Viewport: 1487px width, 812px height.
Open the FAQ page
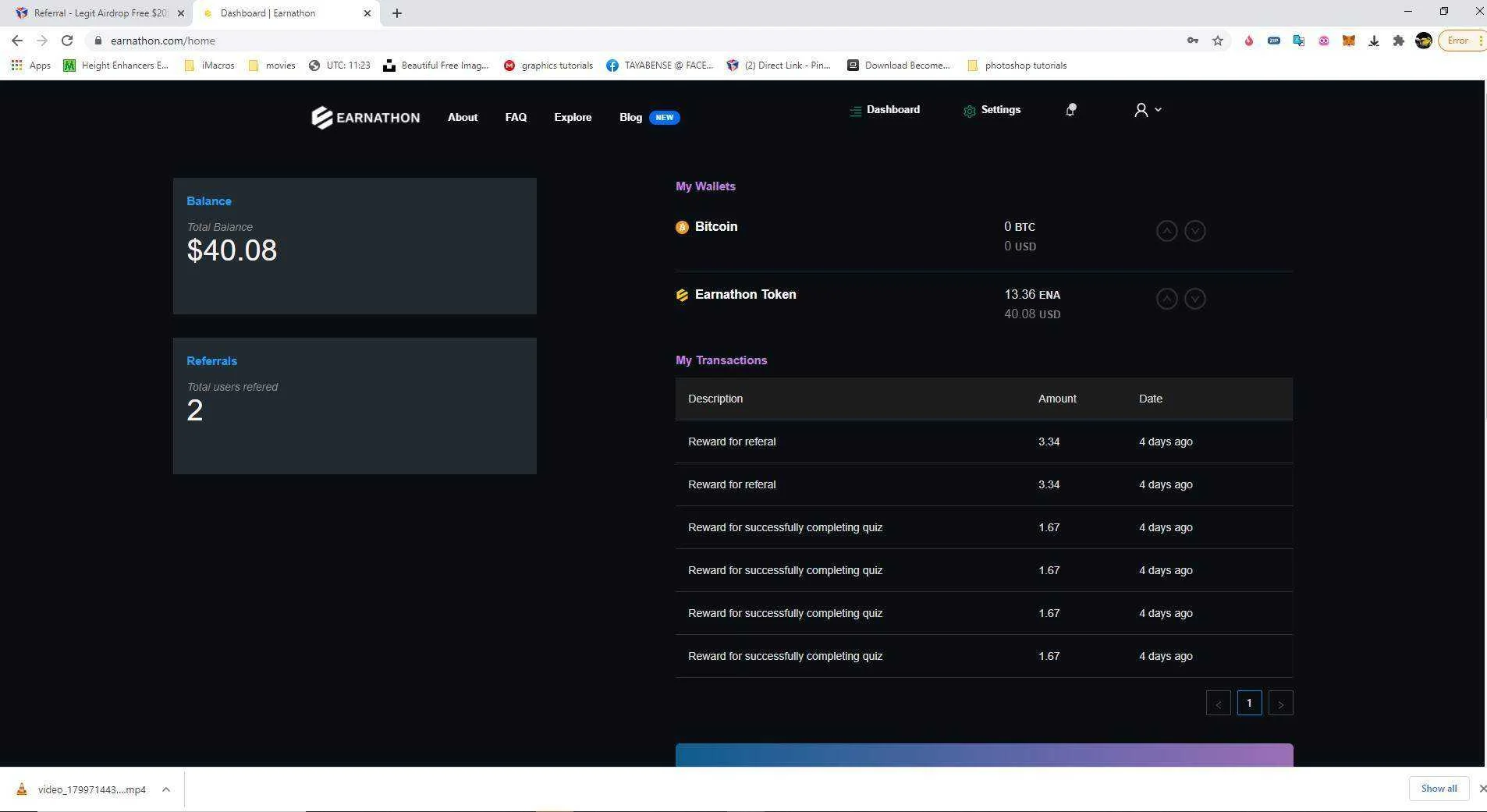click(x=516, y=118)
